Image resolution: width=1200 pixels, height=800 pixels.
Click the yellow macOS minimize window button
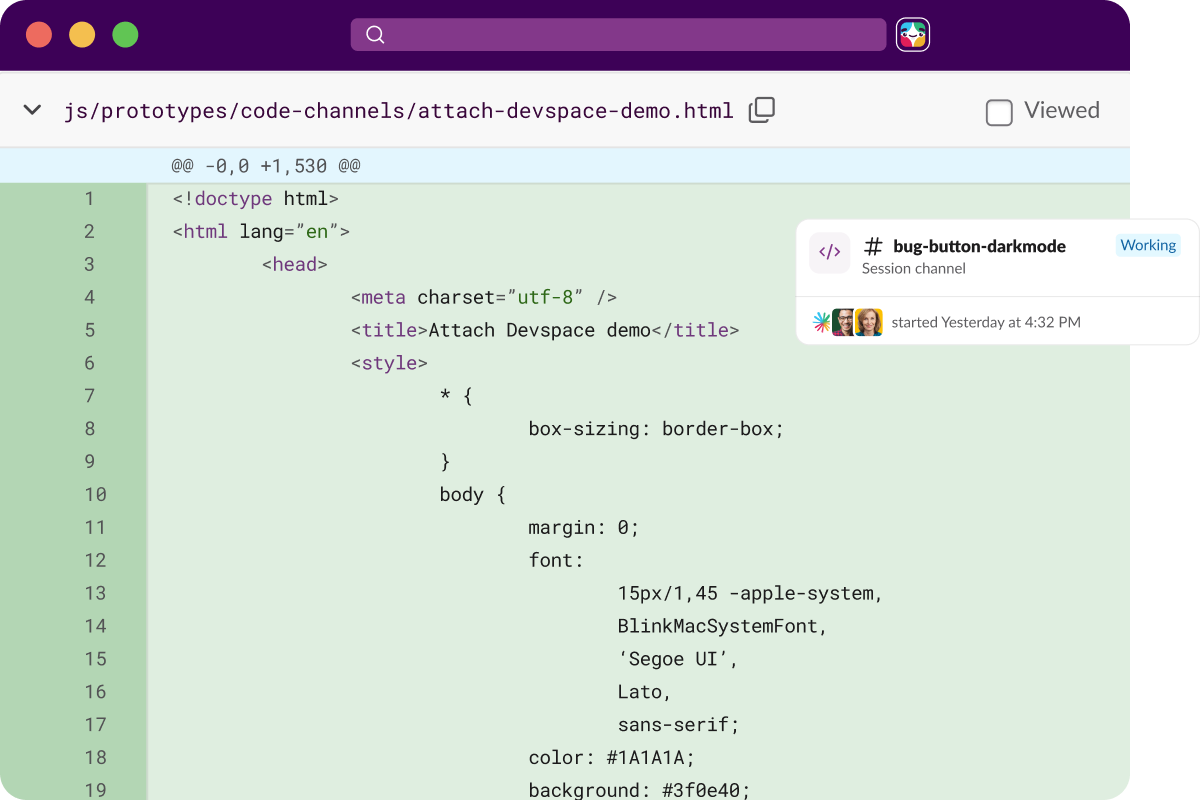click(82, 35)
